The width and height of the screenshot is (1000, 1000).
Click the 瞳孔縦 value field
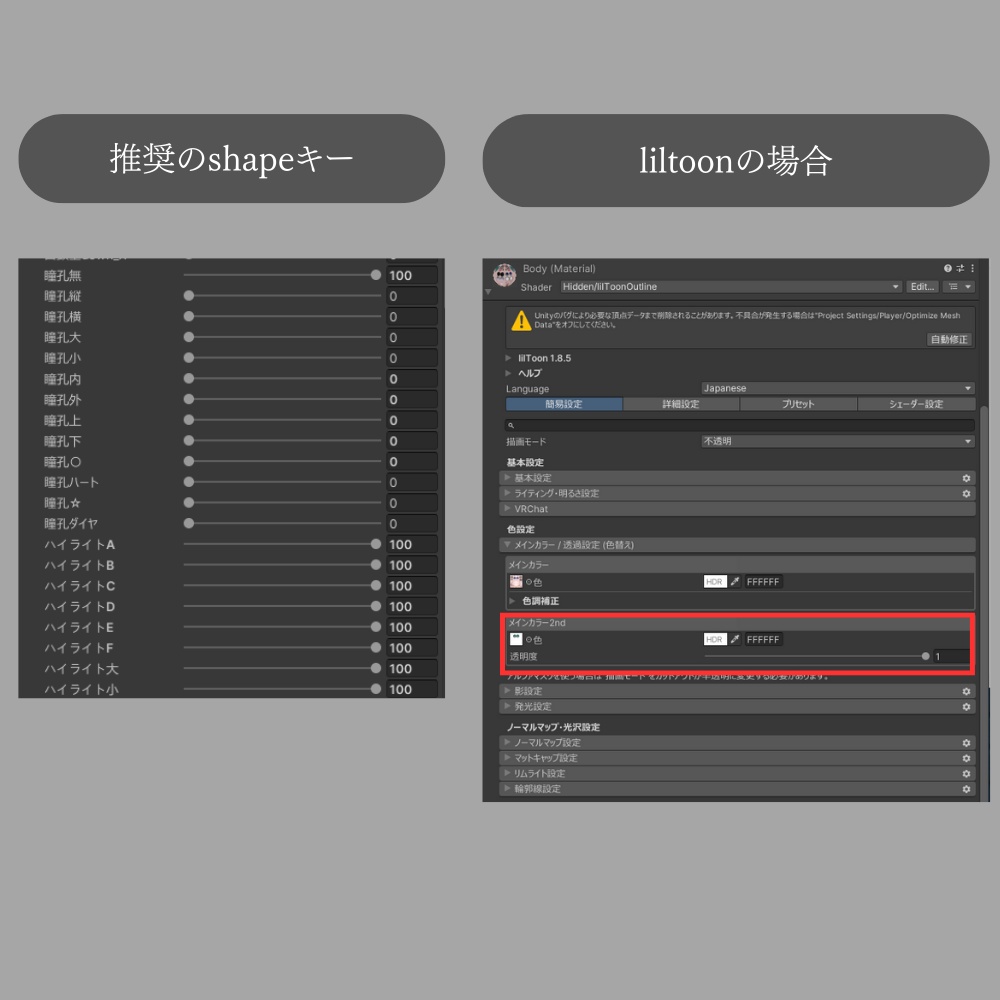pos(412,296)
